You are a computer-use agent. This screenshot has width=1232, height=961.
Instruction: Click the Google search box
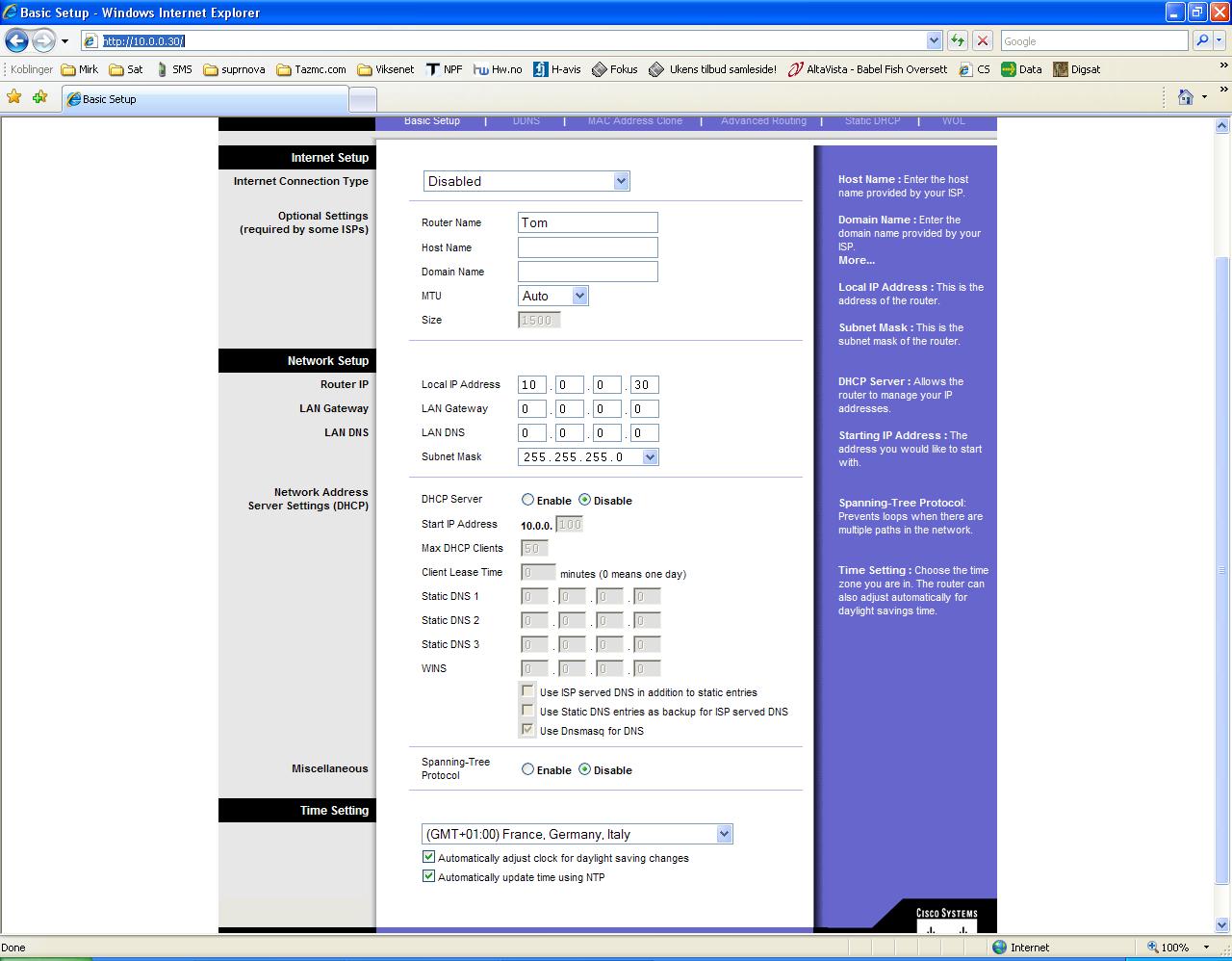[1093, 40]
